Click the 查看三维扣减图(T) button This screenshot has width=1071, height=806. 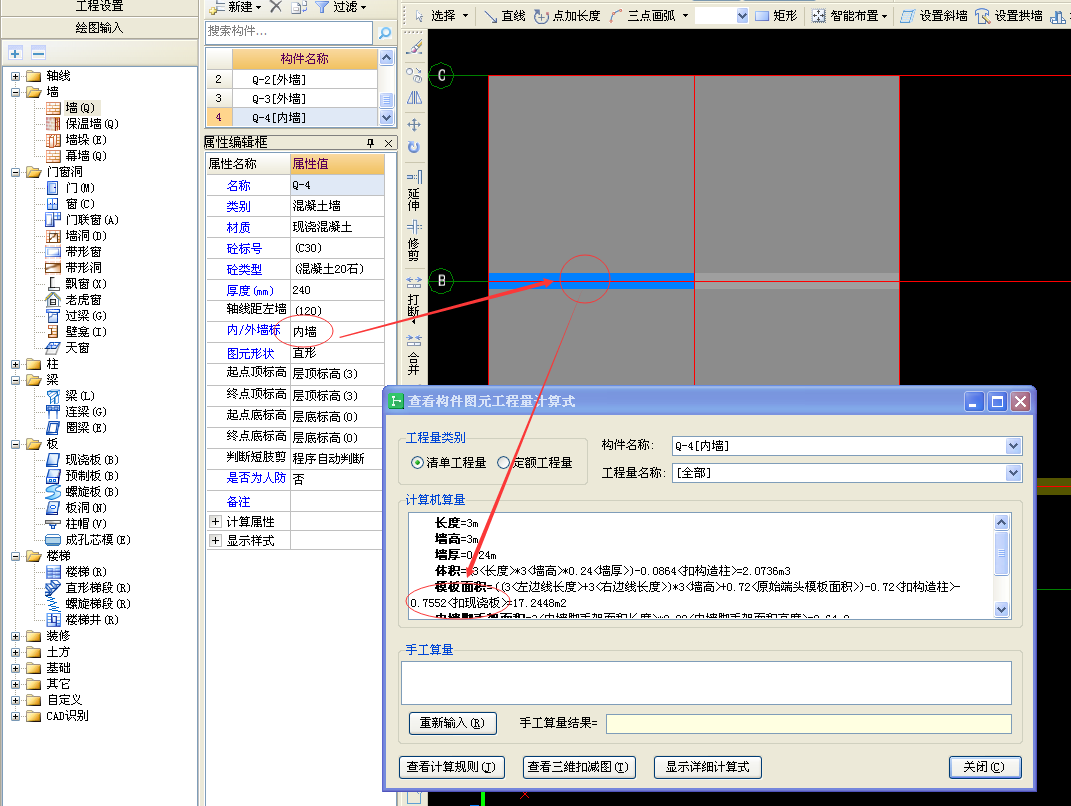pos(579,767)
